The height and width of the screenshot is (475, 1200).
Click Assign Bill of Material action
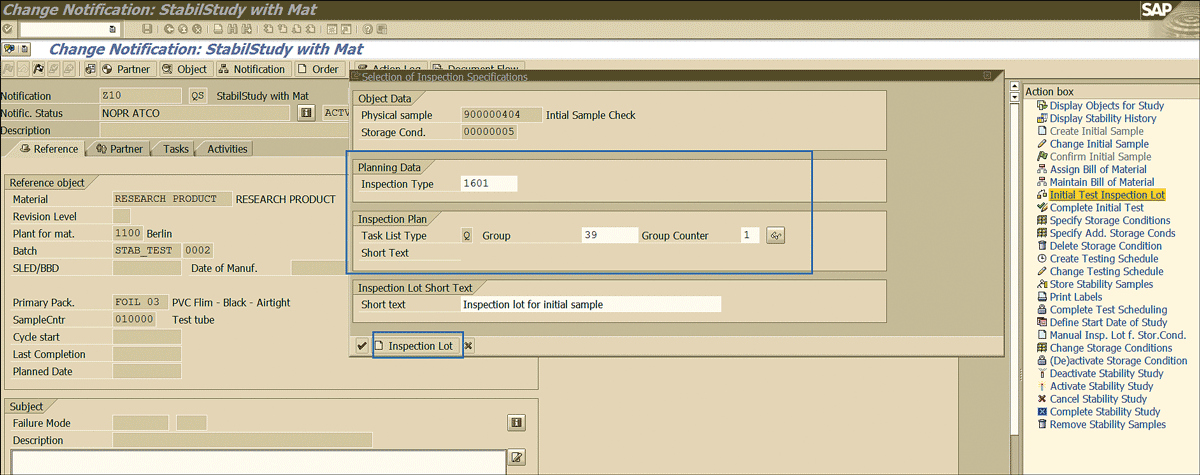coord(1098,170)
